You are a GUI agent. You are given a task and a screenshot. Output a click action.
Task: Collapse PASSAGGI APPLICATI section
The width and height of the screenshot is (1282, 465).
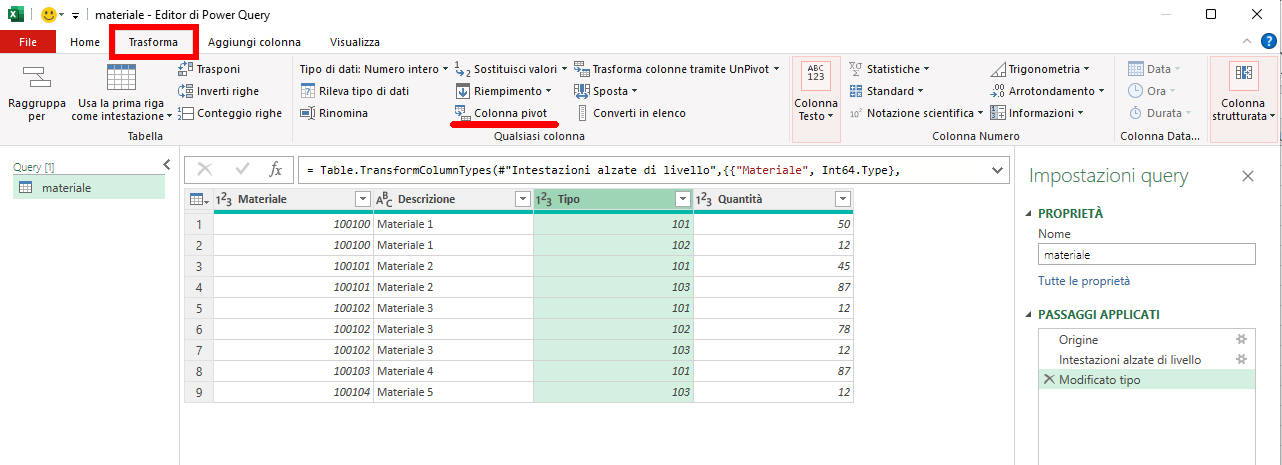1030,315
